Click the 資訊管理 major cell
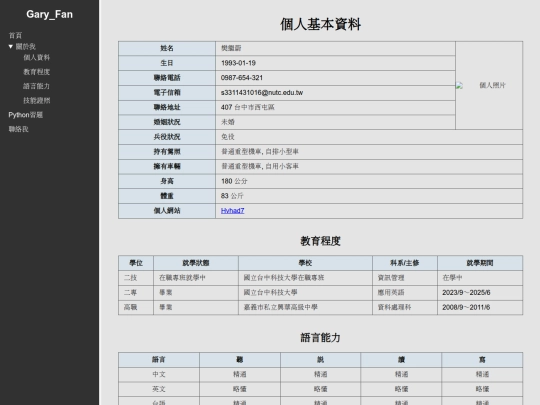The height and width of the screenshot is (405, 540). pyautogui.click(x=405, y=278)
